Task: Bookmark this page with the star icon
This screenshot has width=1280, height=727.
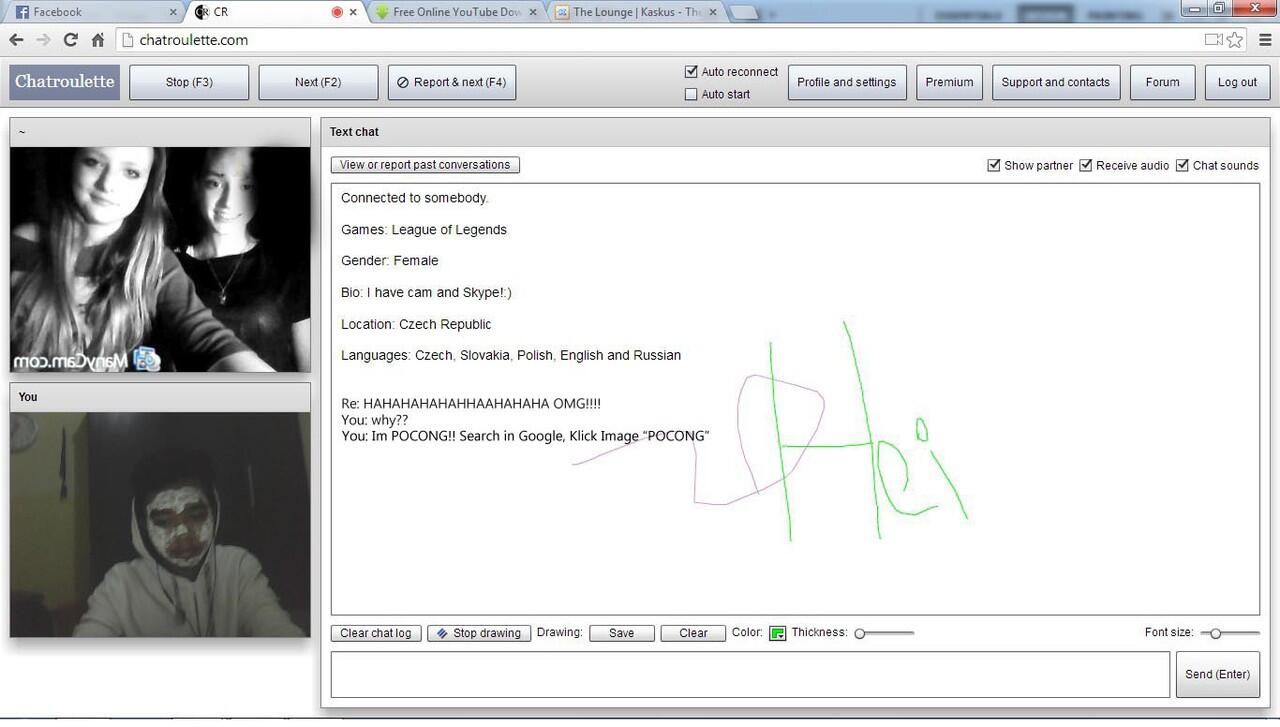Action: pyautogui.click(x=1235, y=40)
